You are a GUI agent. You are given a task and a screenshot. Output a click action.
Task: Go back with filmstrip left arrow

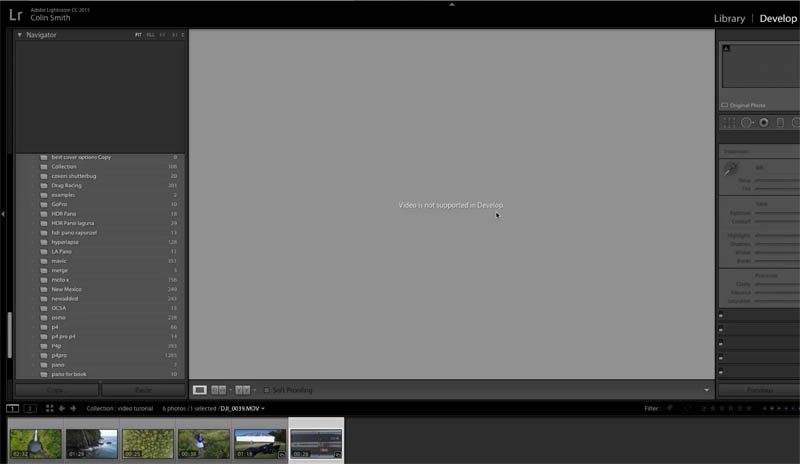(x=62, y=408)
